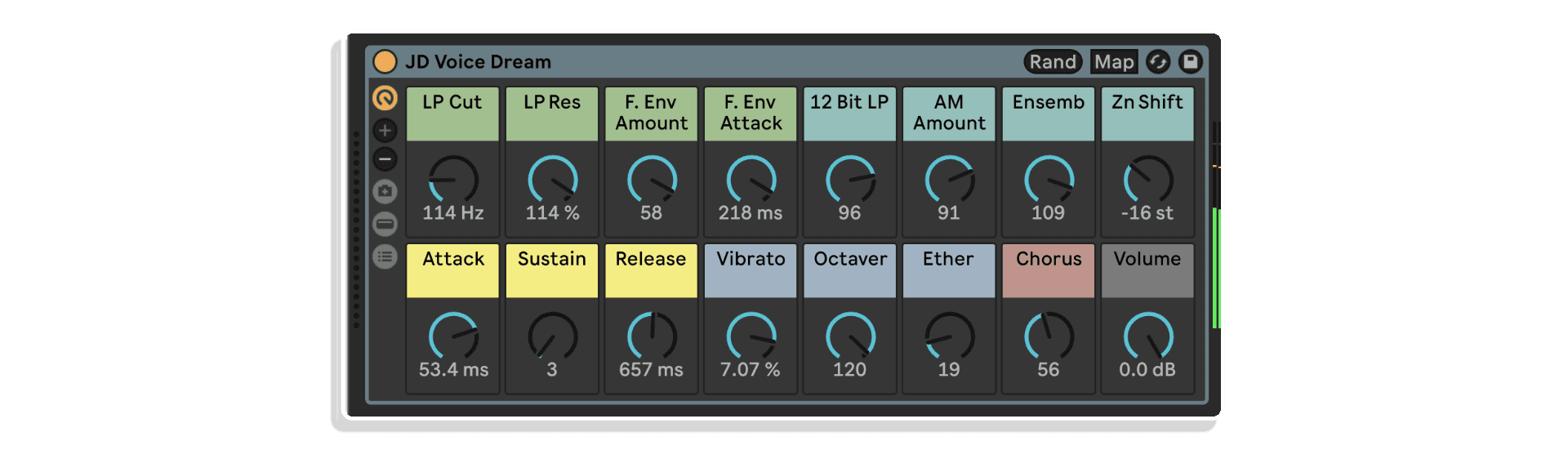The width and height of the screenshot is (1568, 450).
Task: Select the AM Amount teal label
Action: coord(949,114)
